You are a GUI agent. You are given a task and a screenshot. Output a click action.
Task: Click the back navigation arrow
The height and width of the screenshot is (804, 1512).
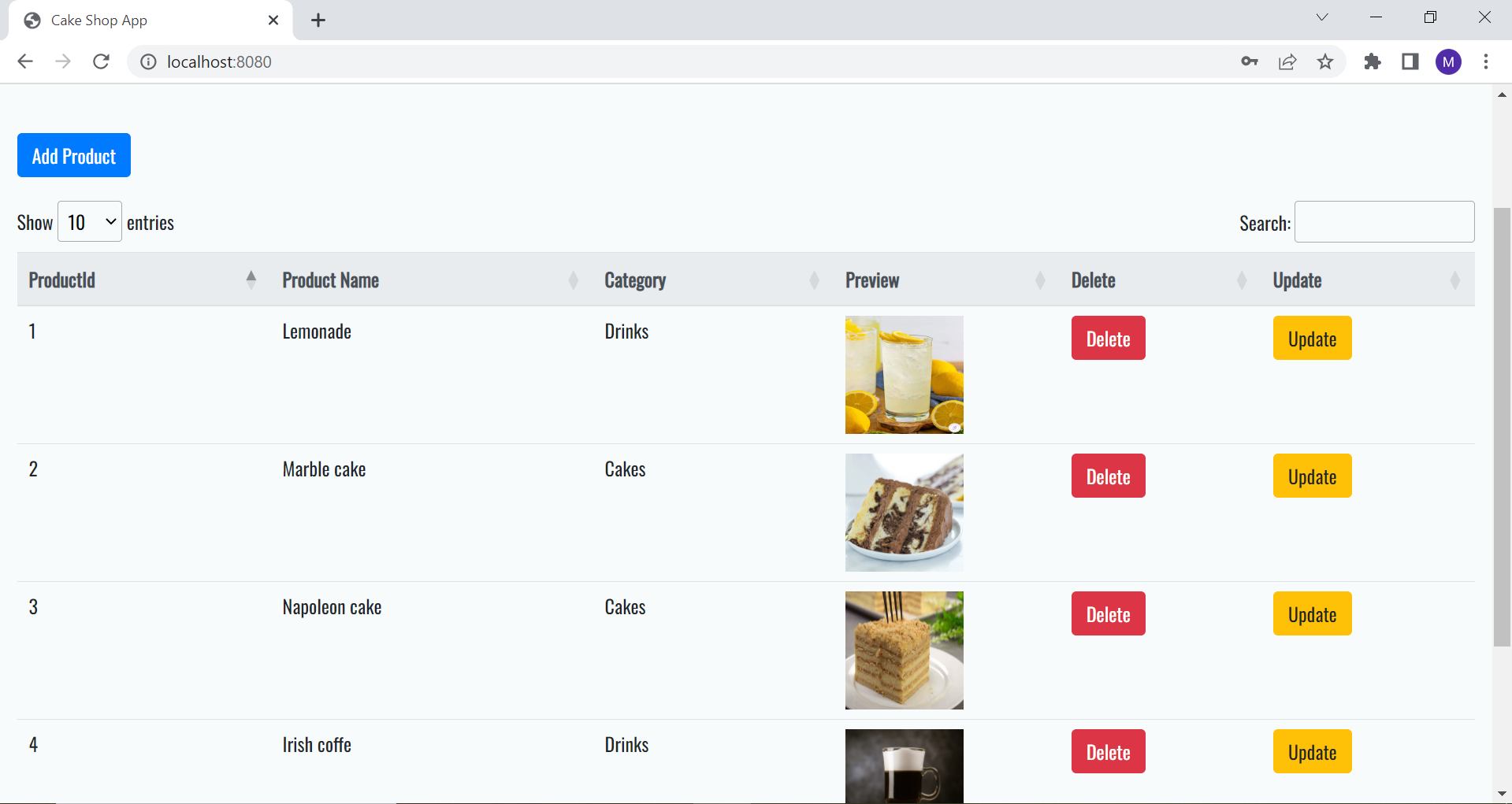tap(25, 61)
